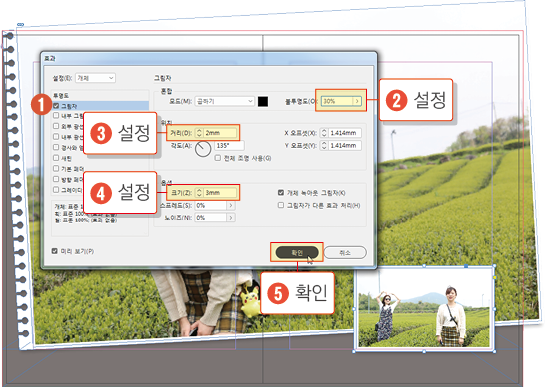Click the 각도 angle field showing 135°
Viewport: 545px width, 387px height.
[x=229, y=145]
